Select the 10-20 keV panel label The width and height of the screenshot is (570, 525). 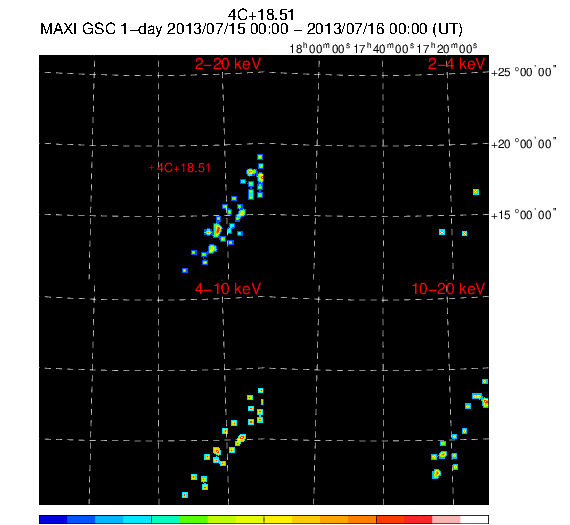pyautogui.click(x=448, y=289)
